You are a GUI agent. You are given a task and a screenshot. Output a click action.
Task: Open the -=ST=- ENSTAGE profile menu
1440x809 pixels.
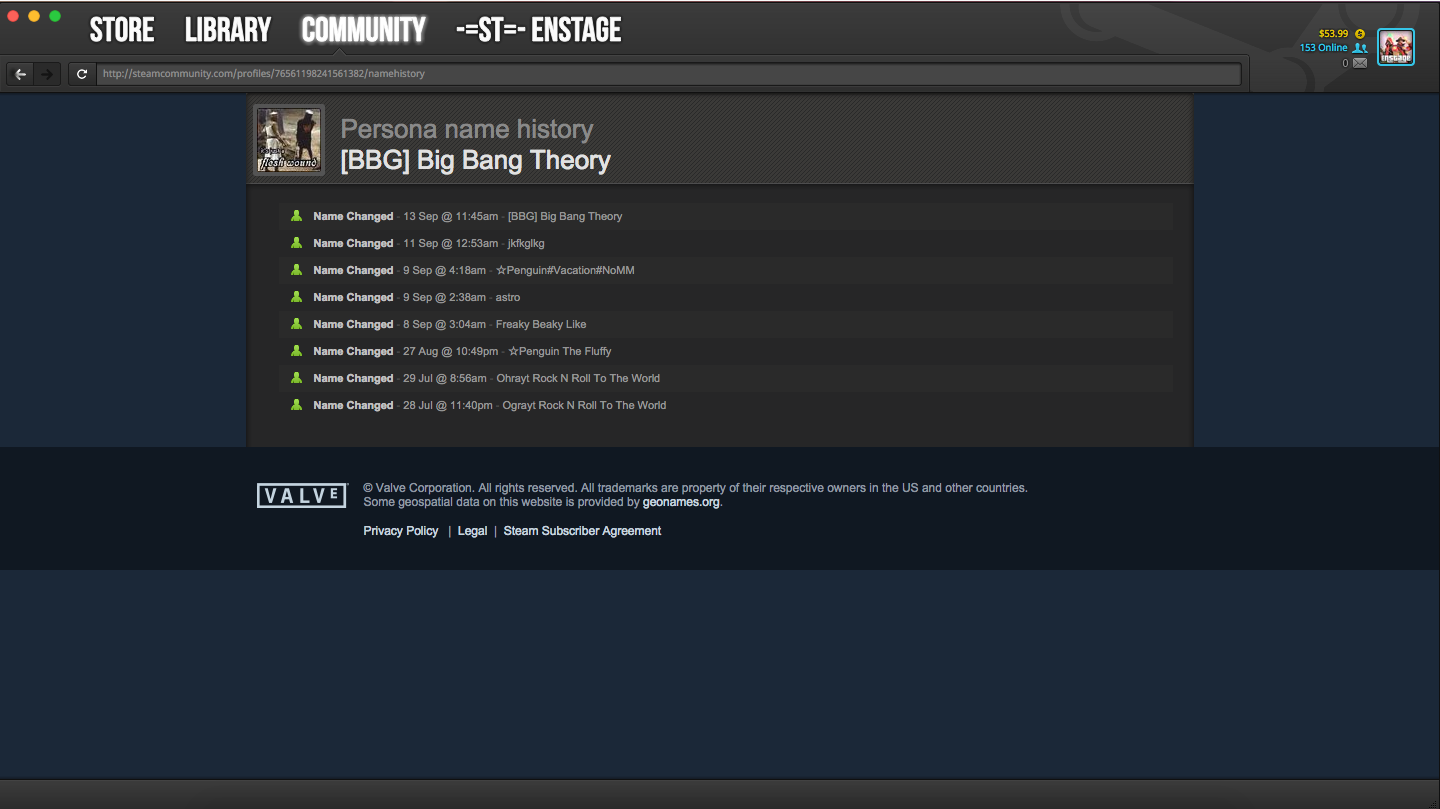[538, 30]
